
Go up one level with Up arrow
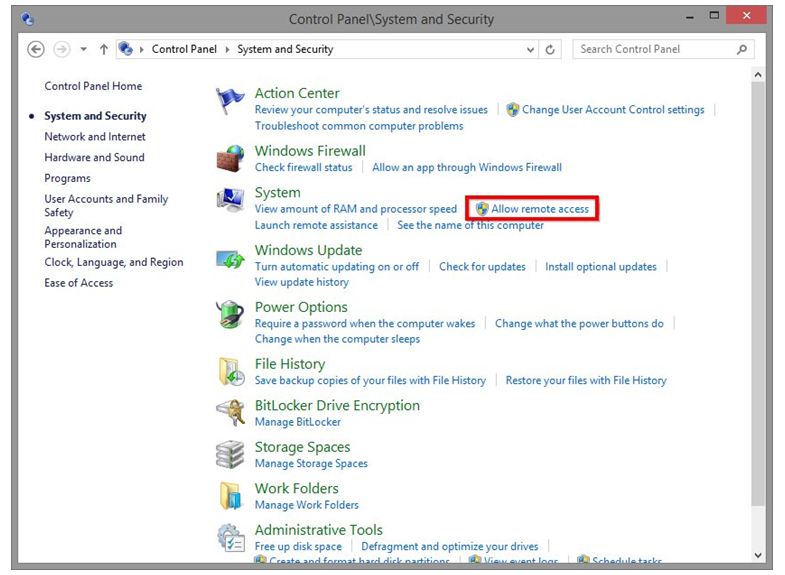point(104,49)
